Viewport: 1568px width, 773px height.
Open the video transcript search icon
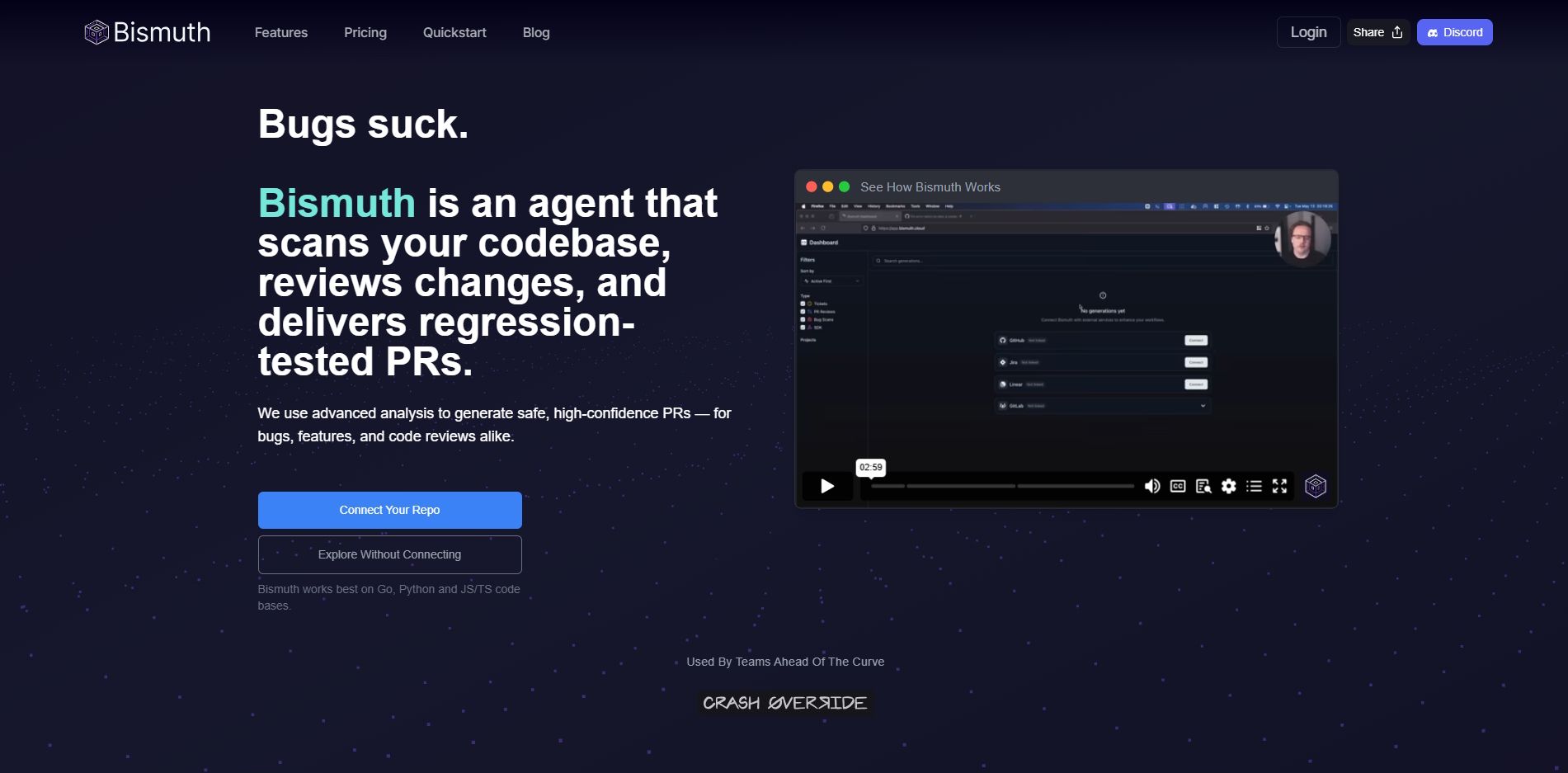(x=1203, y=486)
